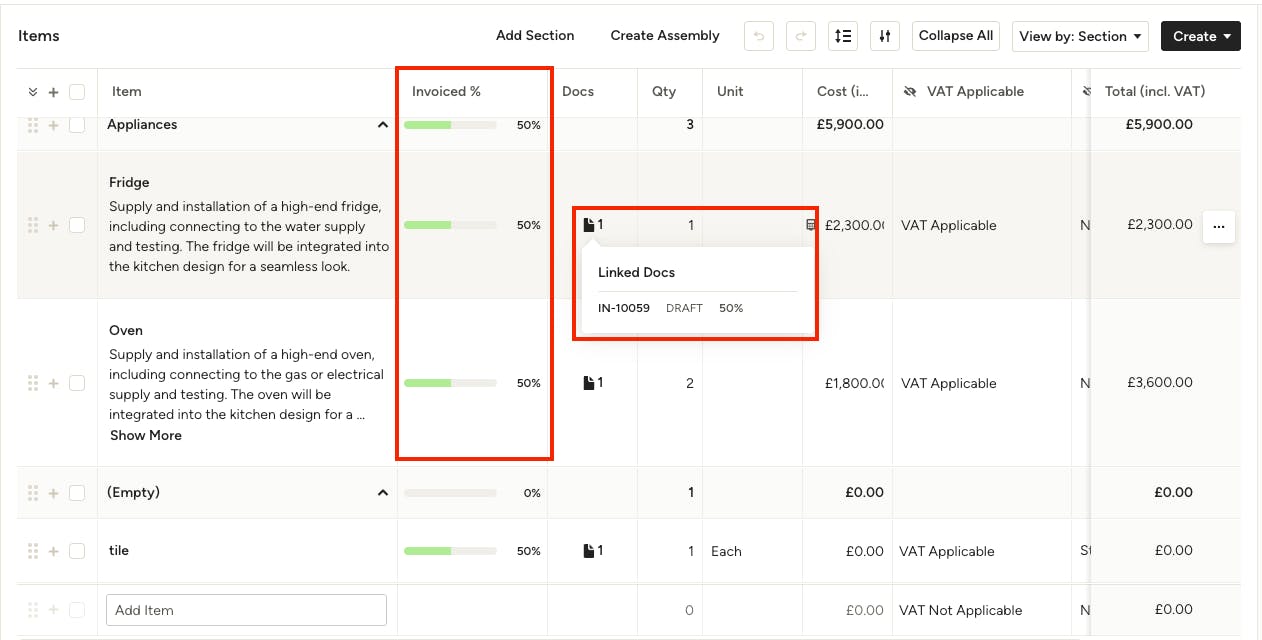The image size is (1262, 640).
Task: Open the View by: Section dropdown
Action: [1080, 36]
